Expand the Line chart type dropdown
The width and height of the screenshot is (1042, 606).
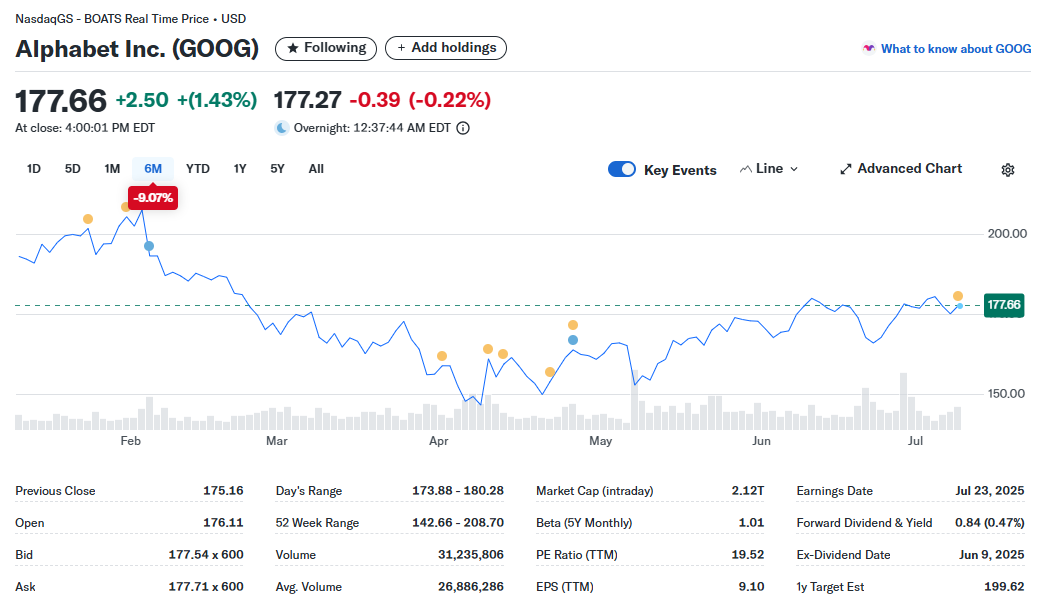pos(769,169)
